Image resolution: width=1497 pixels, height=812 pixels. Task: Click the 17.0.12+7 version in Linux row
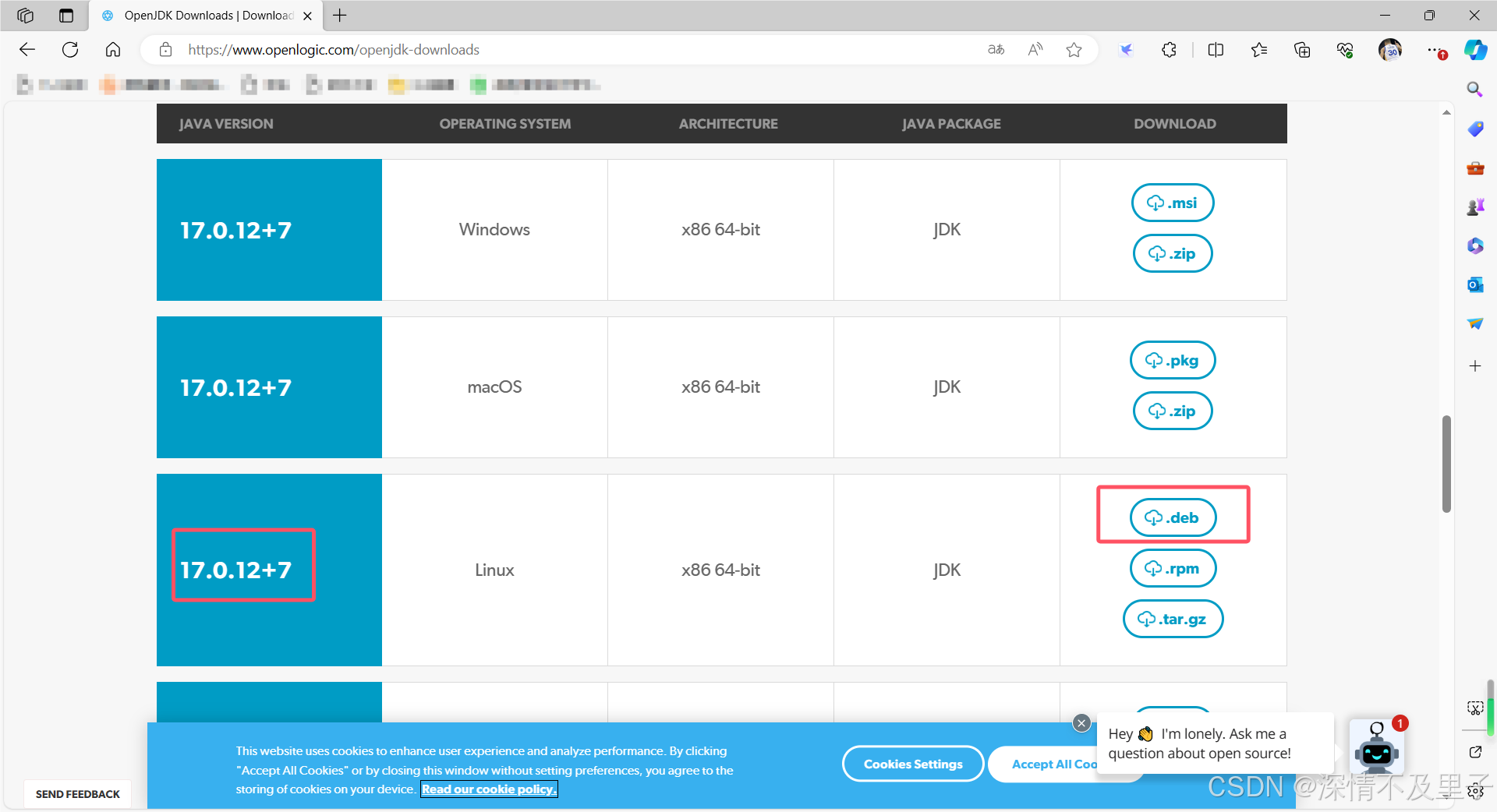[x=235, y=570]
